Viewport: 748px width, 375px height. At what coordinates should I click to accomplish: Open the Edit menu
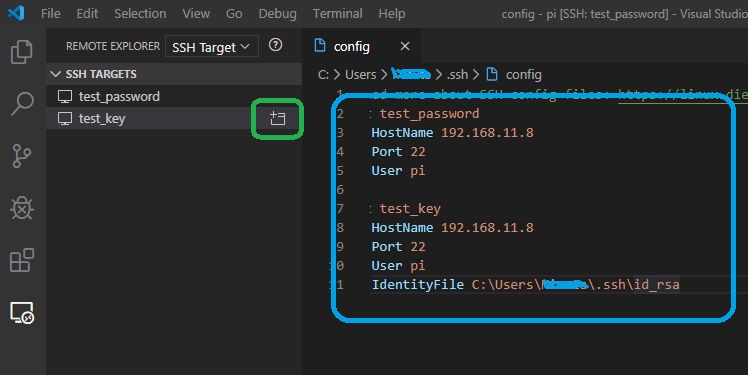[87, 13]
